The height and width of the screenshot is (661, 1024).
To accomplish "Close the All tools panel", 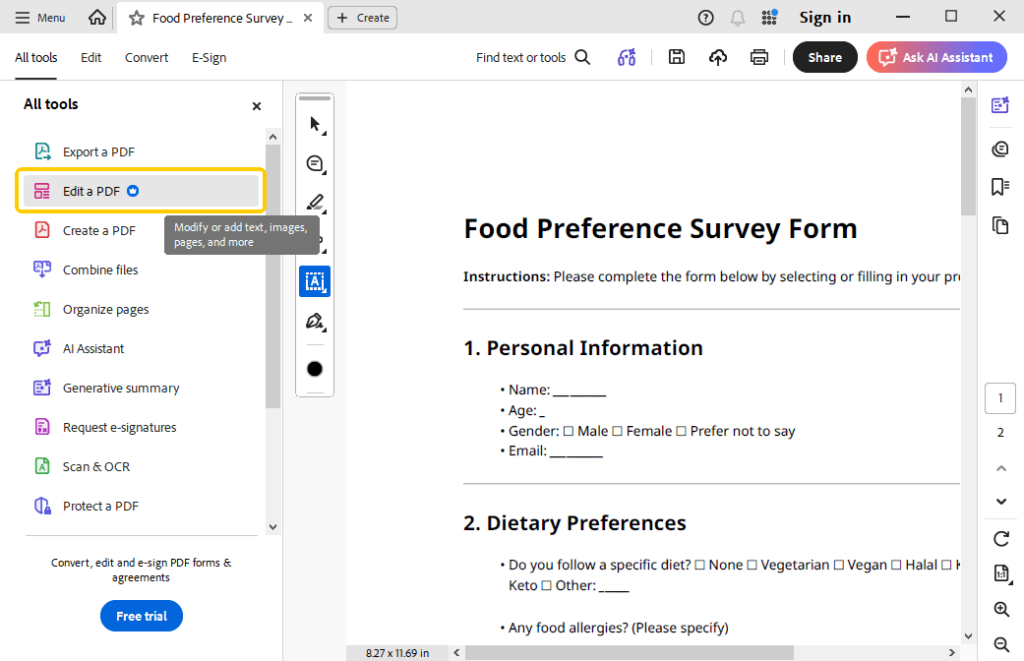I will (257, 106).
